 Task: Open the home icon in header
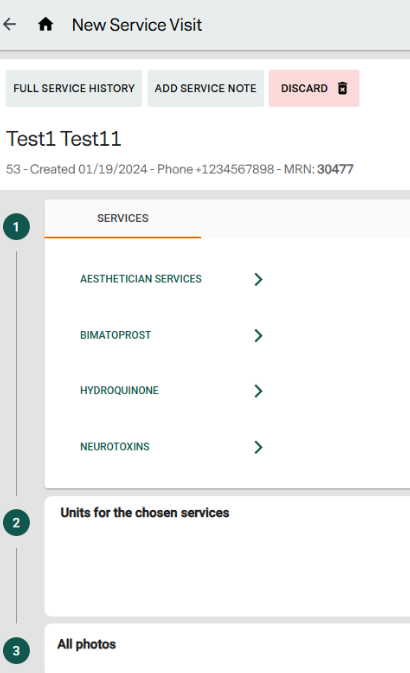point(46,24)
